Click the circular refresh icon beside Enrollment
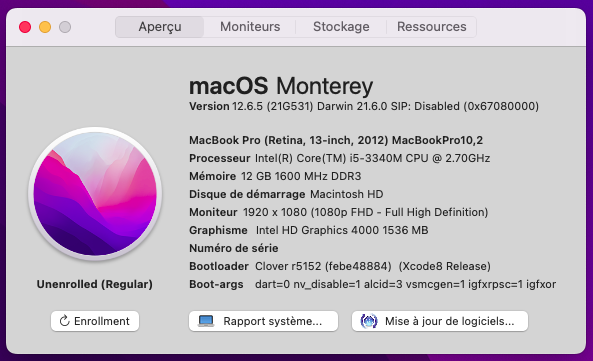Screen dimensions: 593x361 click(65, 321)
